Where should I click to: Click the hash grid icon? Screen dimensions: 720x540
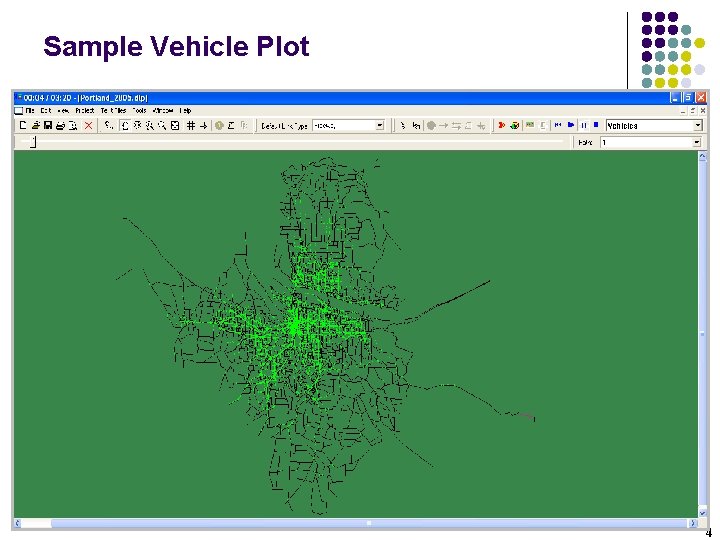point(191,125)
